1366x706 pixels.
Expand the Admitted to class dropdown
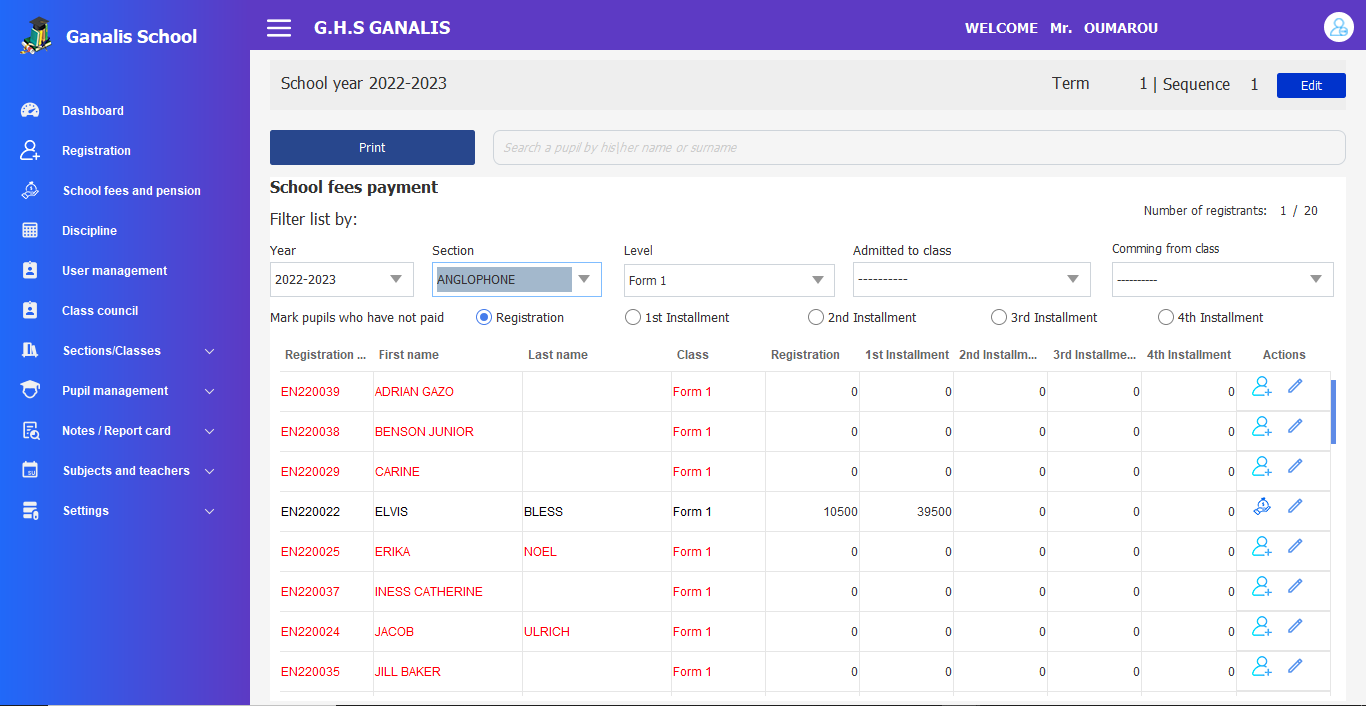pos(971,280)
